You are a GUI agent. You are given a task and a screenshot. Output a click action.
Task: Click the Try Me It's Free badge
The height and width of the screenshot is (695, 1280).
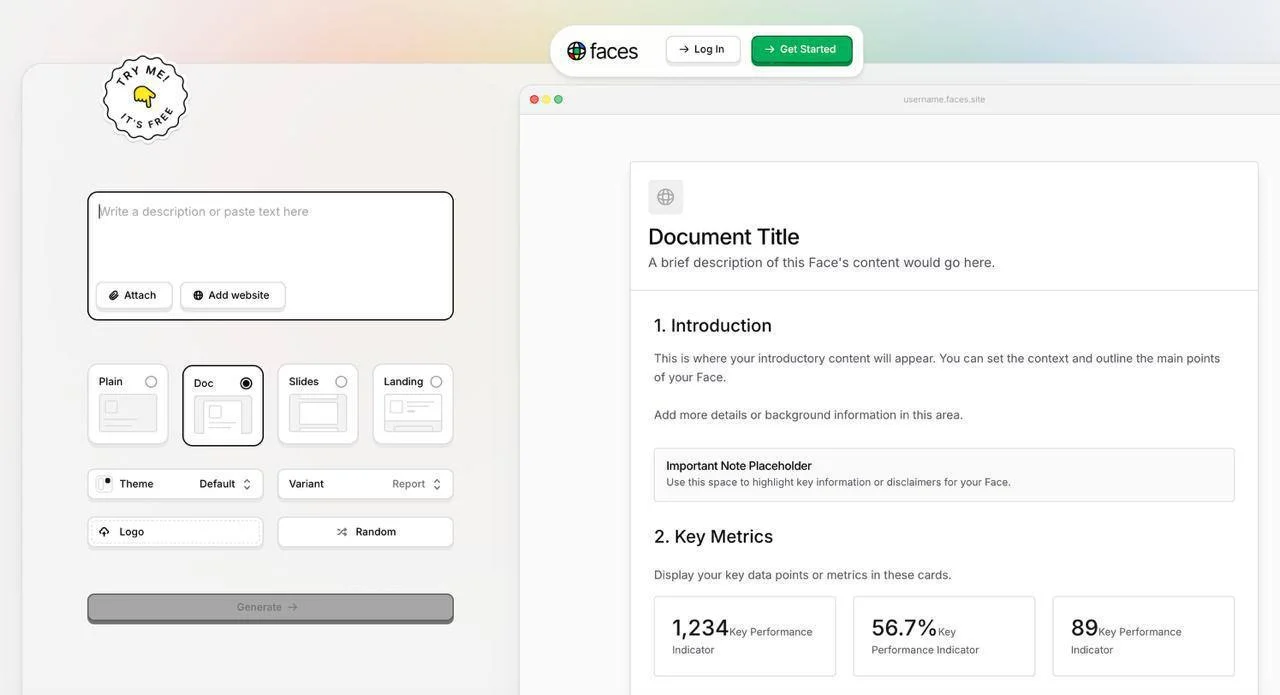click(145, 98)
